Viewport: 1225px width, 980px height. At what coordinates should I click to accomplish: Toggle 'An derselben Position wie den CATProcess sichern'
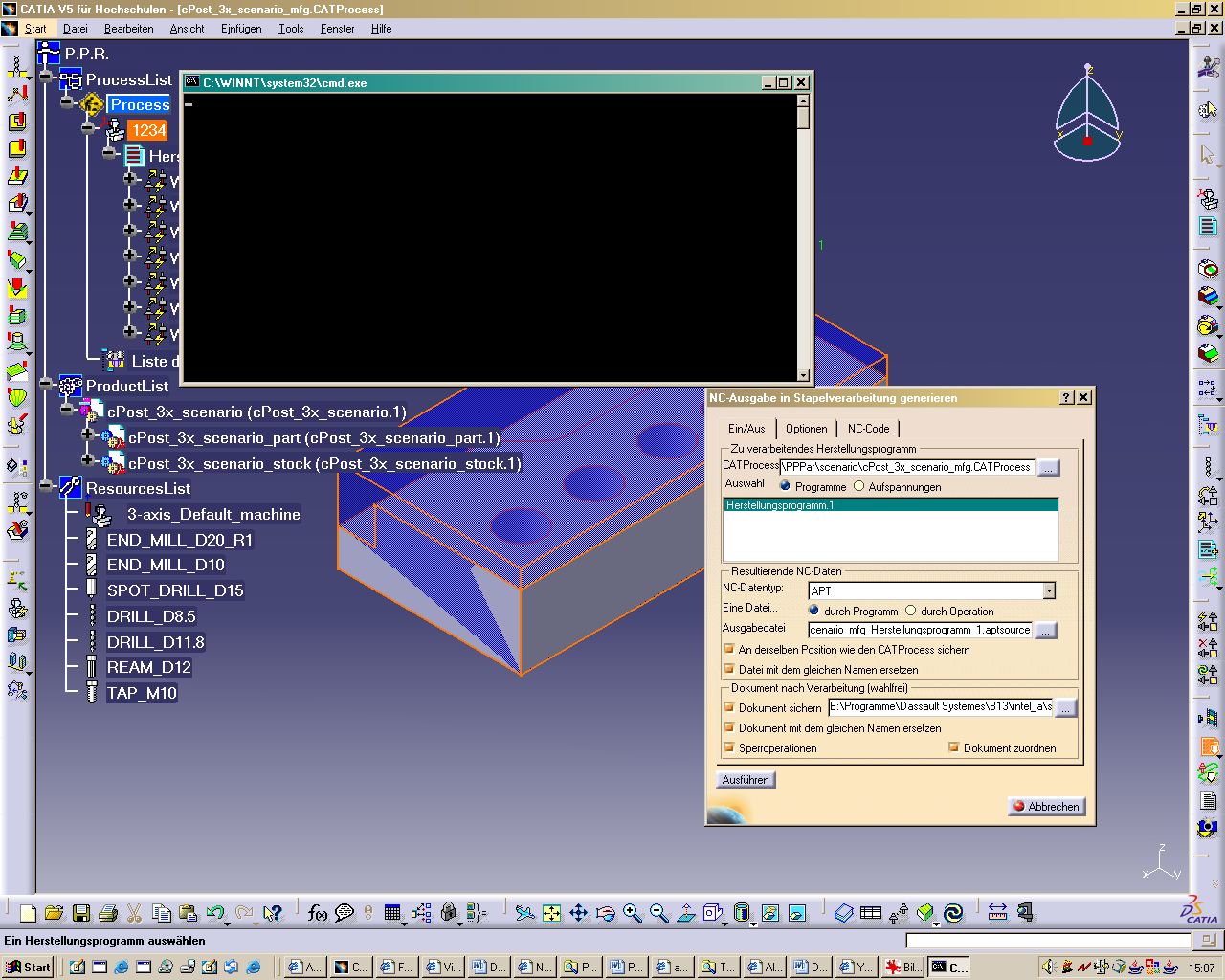coord(729,649)
